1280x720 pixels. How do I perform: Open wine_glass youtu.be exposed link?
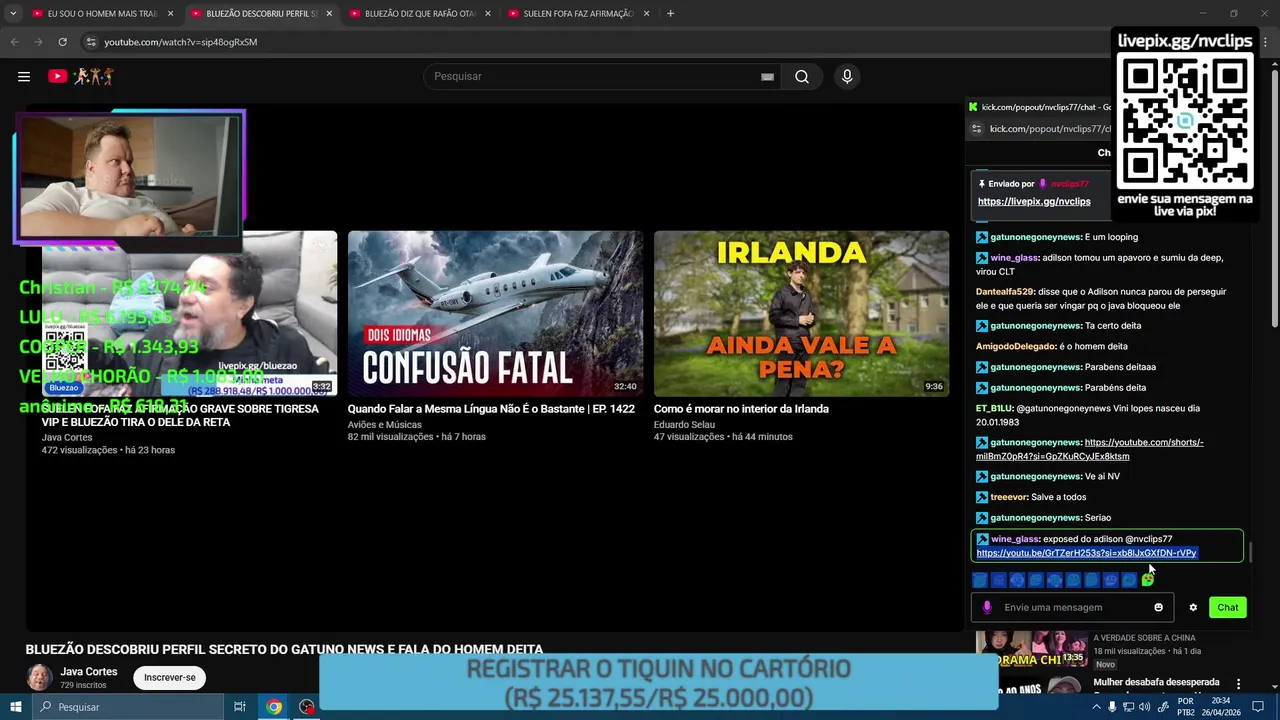(x=1086, y=553)
